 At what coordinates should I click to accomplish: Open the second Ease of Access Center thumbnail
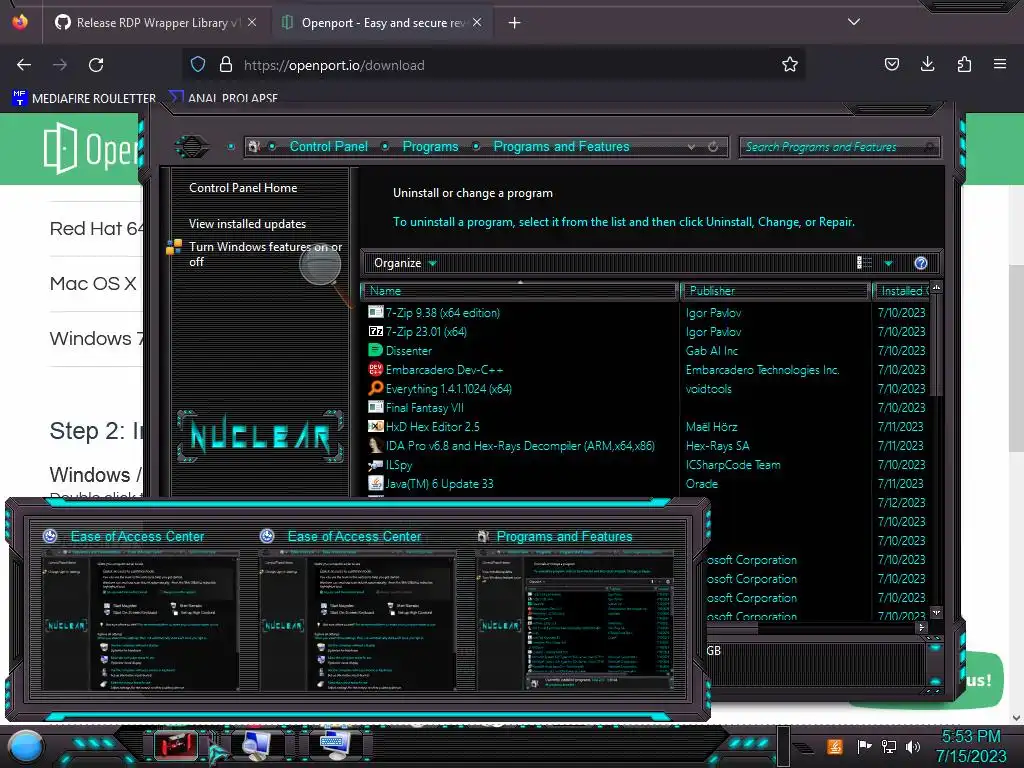coord(357,610)
